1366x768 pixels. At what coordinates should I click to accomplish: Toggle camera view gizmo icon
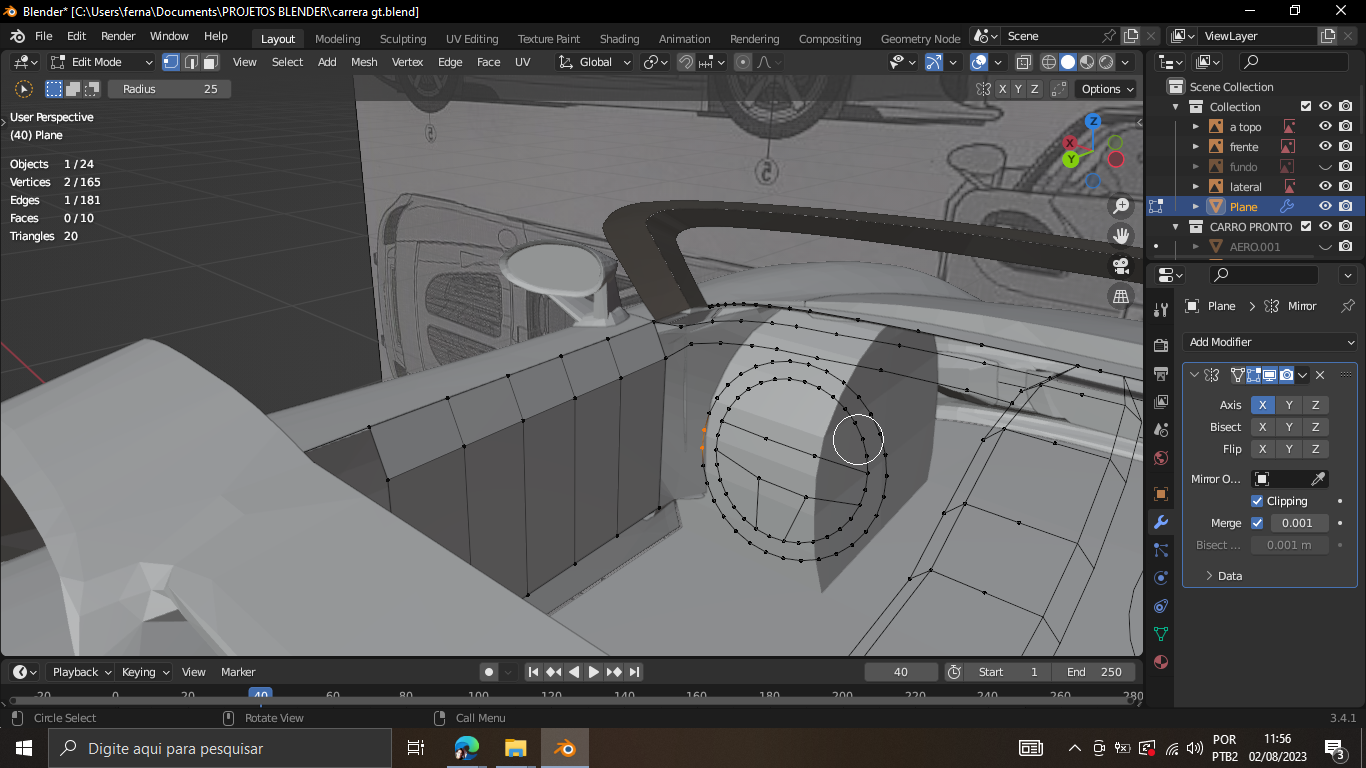pos(1121,266)
